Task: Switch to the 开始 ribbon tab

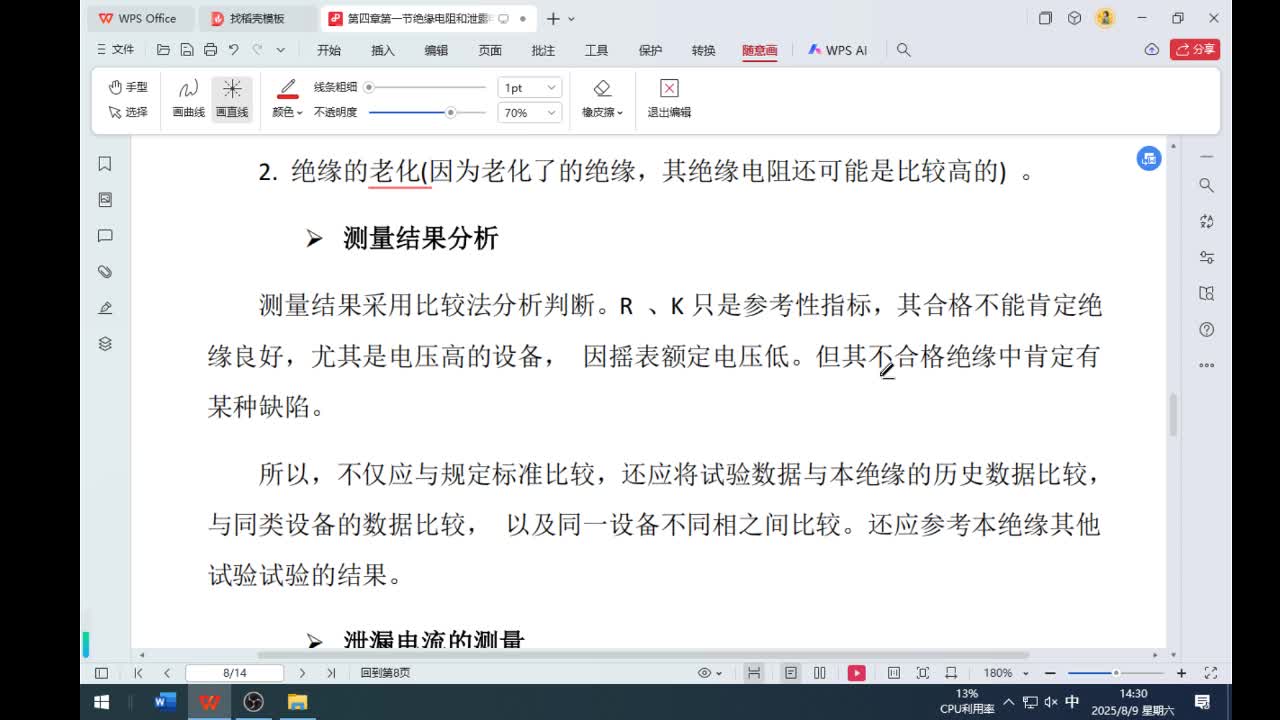Action: click(329, 50)
